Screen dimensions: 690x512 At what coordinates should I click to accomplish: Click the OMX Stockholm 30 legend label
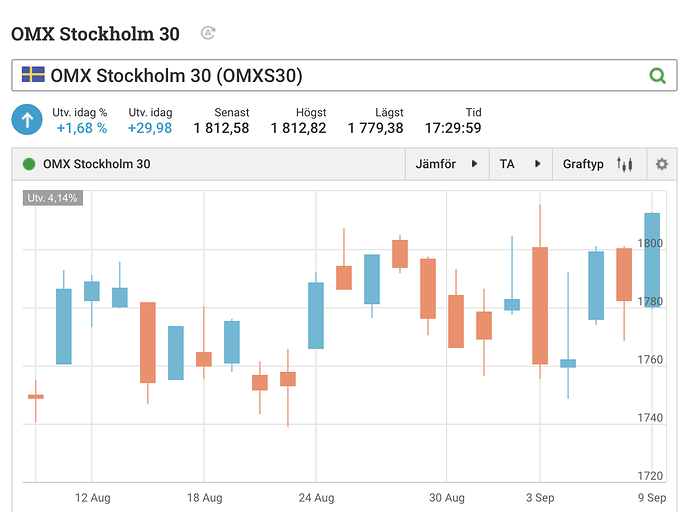pos(96,164)
